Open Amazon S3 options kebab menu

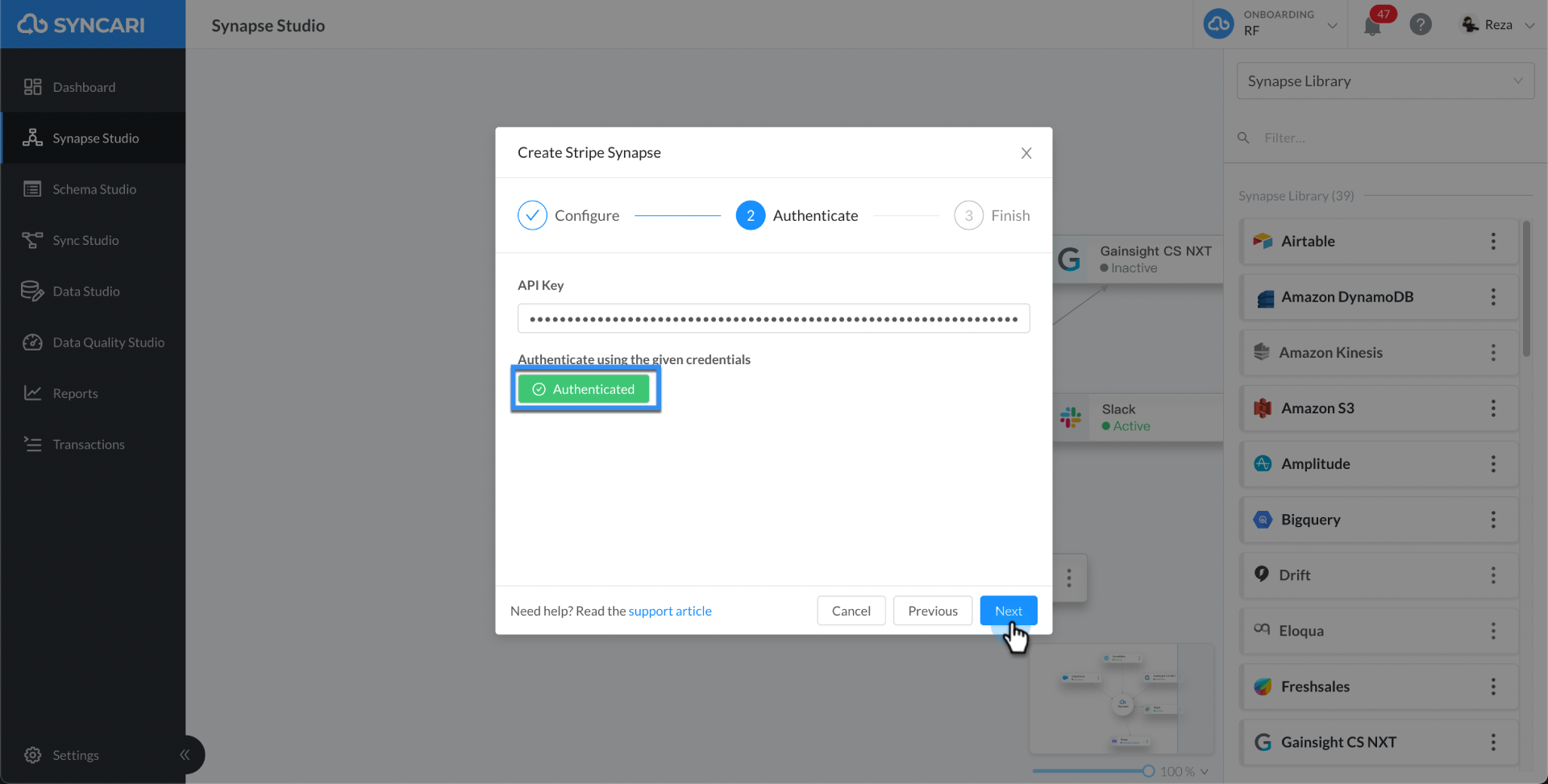click(x=1493, y=408)
